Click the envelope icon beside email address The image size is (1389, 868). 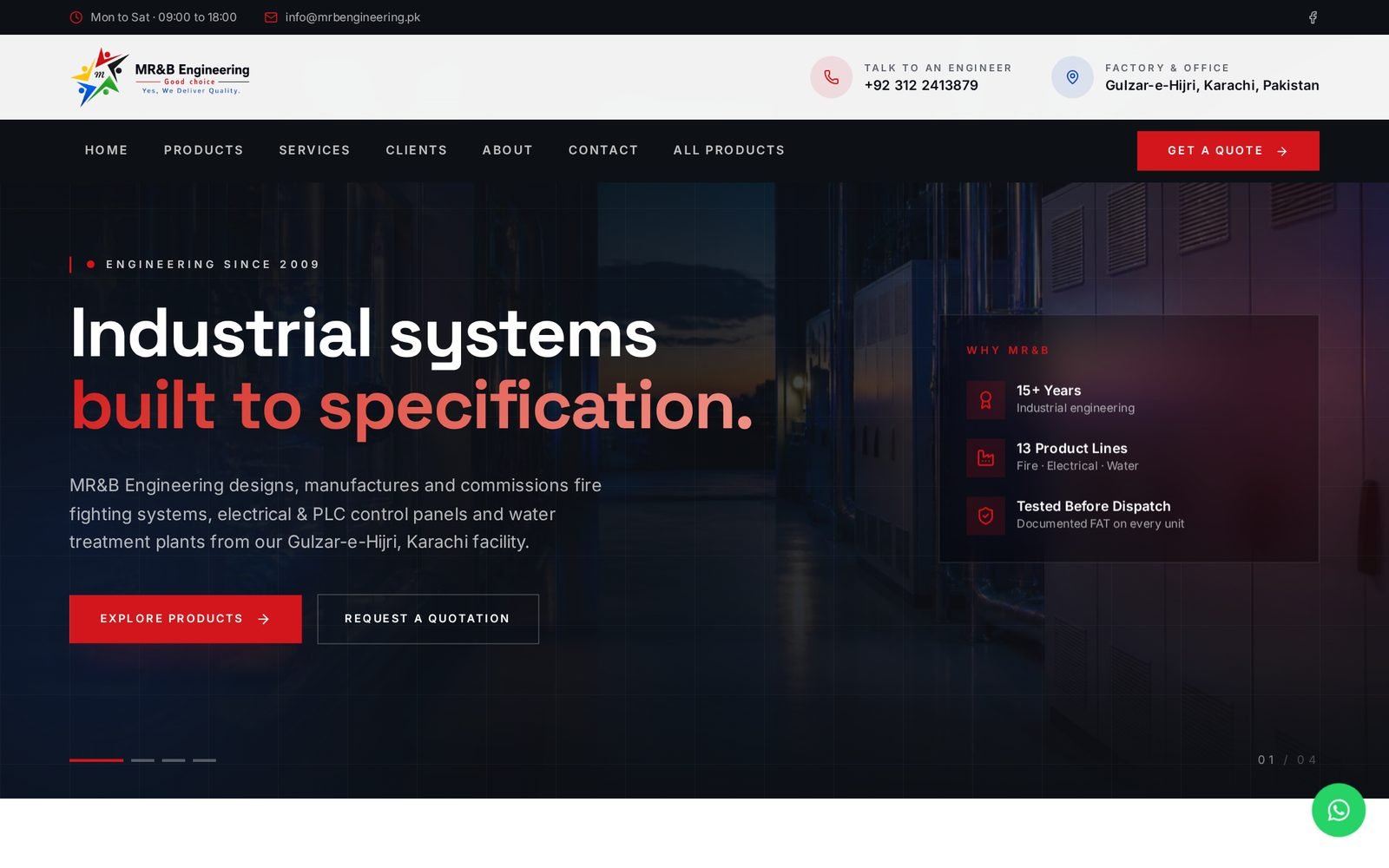pos(271,17)
